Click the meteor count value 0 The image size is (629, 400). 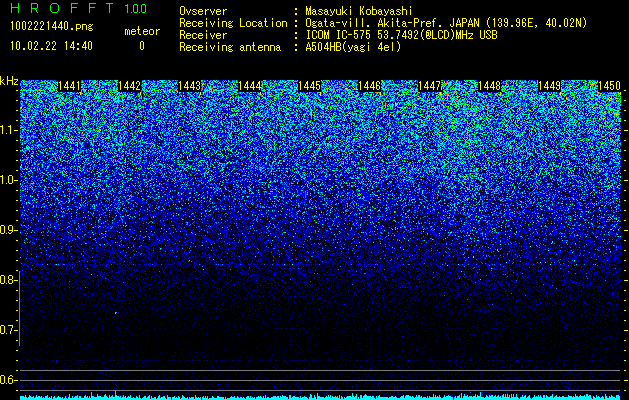[x=142, y=46]
